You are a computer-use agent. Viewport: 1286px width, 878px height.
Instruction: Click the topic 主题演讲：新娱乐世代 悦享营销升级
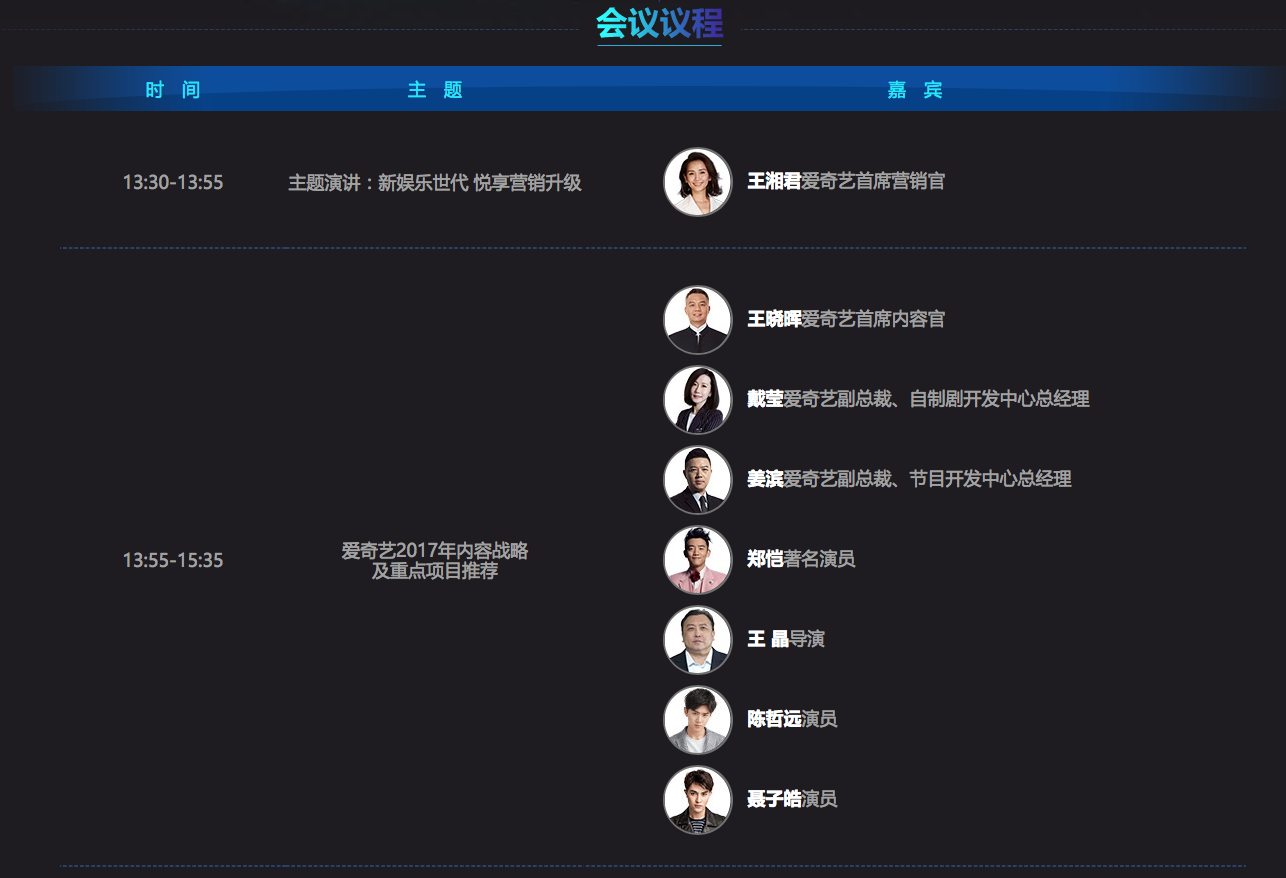435,183
